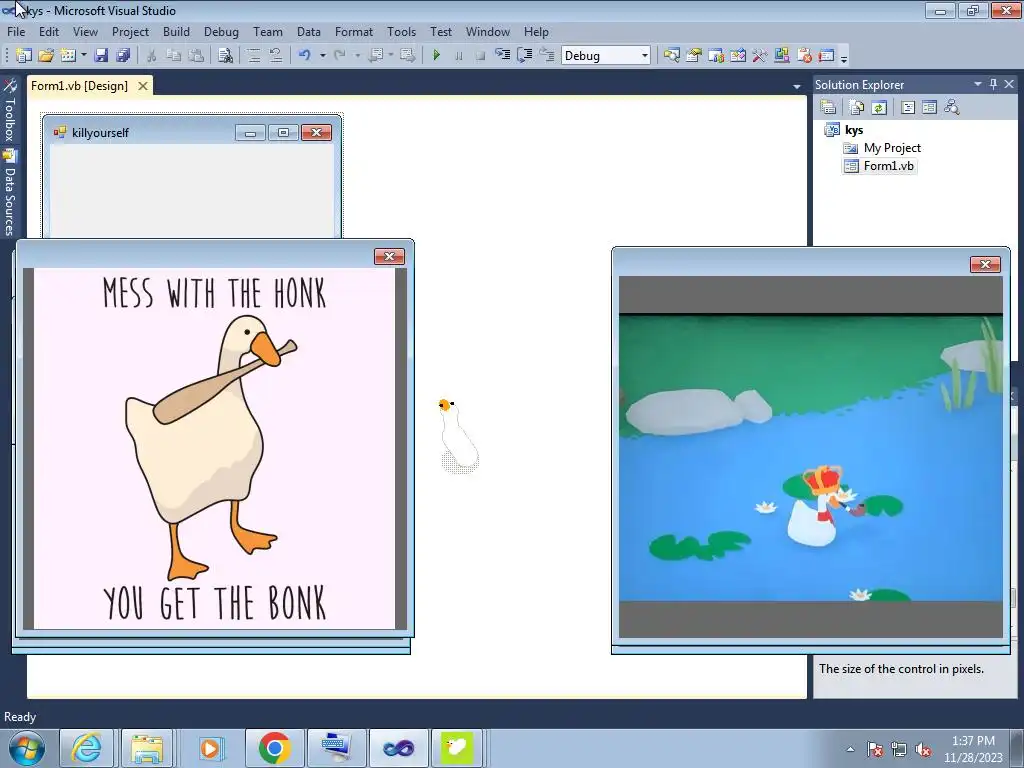Click the Navigate Forward icon
This screenshot has height=768, width=1024.
pos(408,56)
